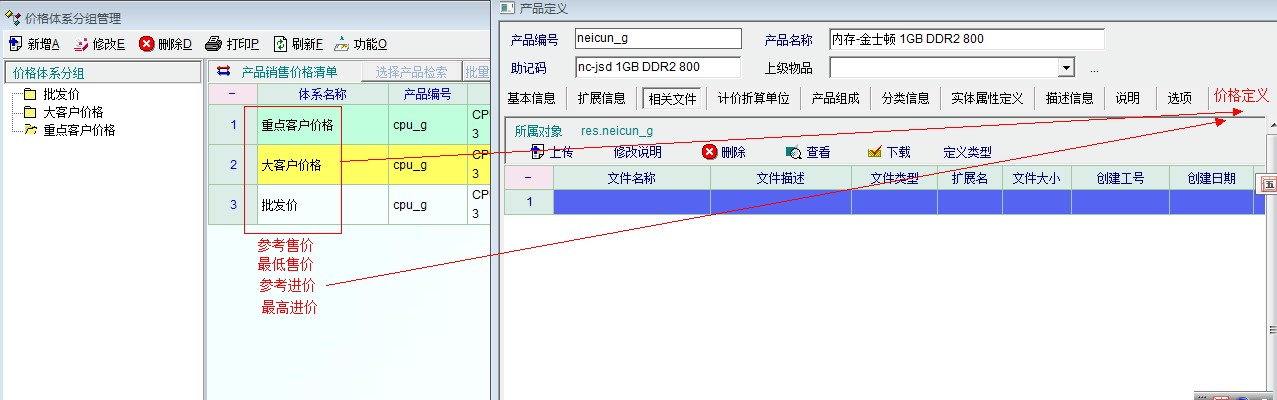The height and width of the screenshot is (400, 1277).
Task: Click the 新增A add icon
Action: tap(15, 44)
